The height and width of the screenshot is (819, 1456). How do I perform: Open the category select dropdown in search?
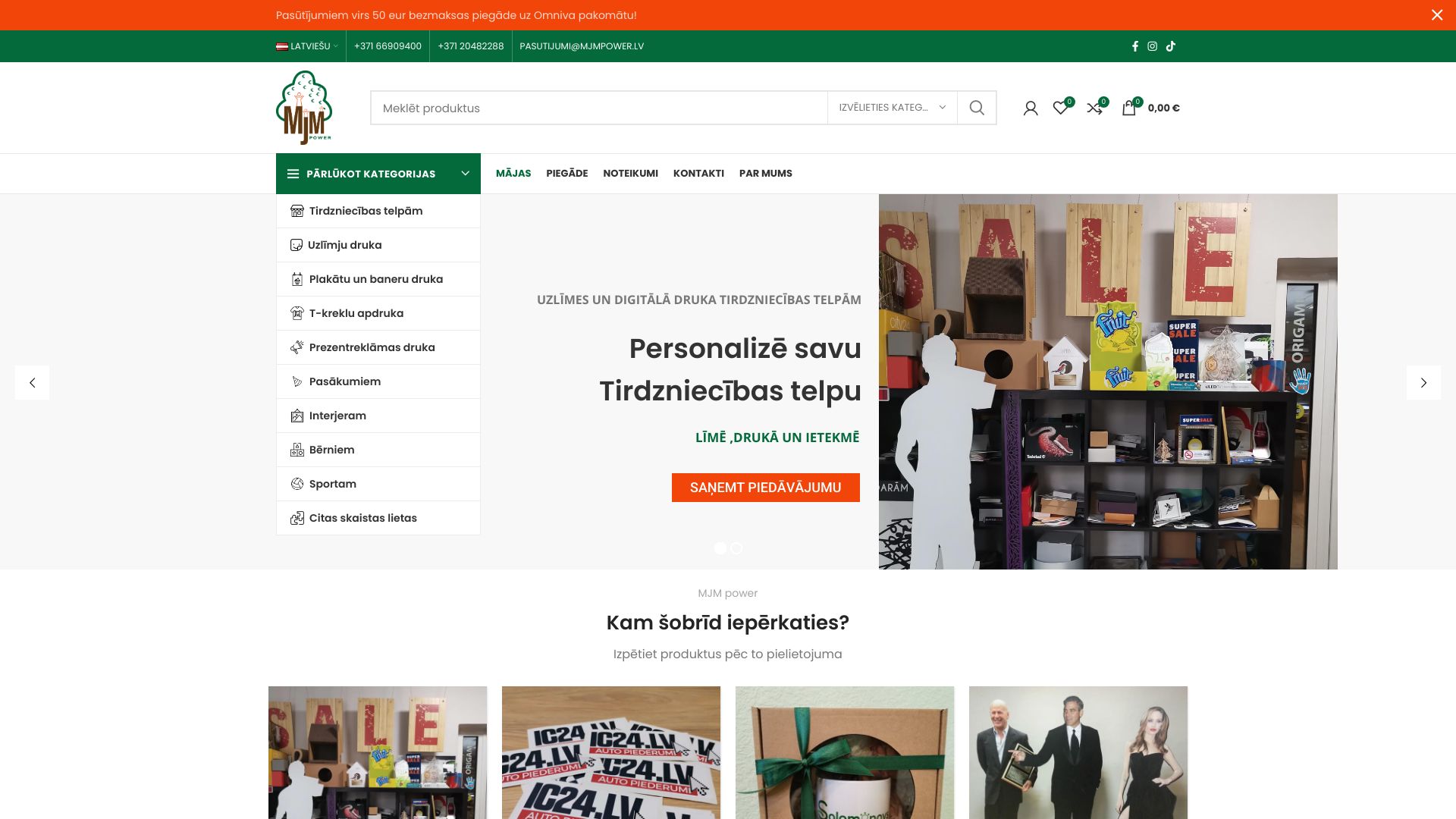click(892, 108)
